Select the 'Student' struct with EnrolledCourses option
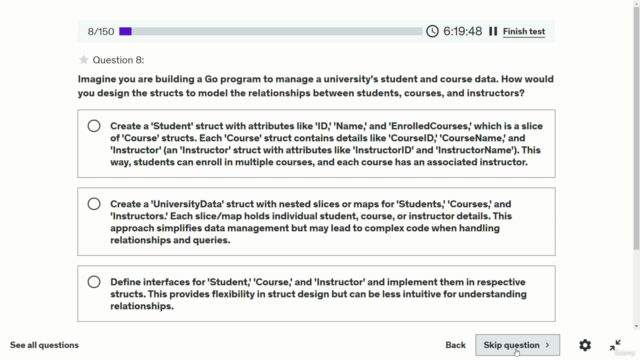This screenshot has height=360, width=640. 94,126
